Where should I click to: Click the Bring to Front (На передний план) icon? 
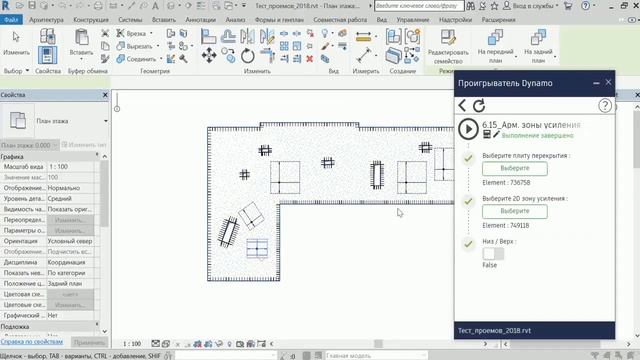[495, 38]
